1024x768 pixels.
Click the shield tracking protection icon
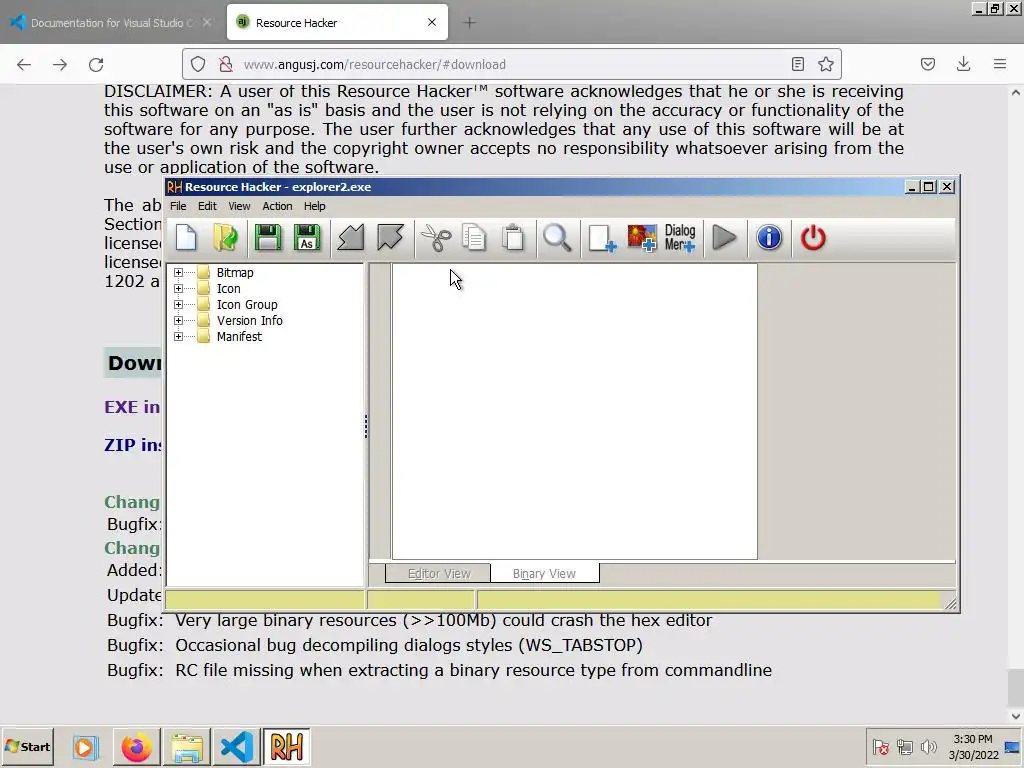(x=198, y=64)
